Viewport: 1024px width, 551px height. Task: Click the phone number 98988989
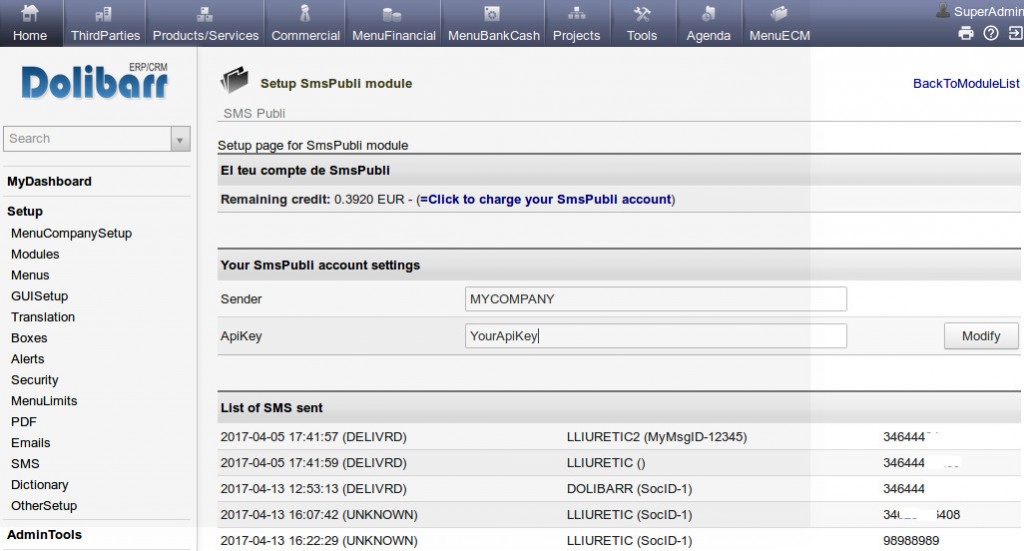coord(911,541)
